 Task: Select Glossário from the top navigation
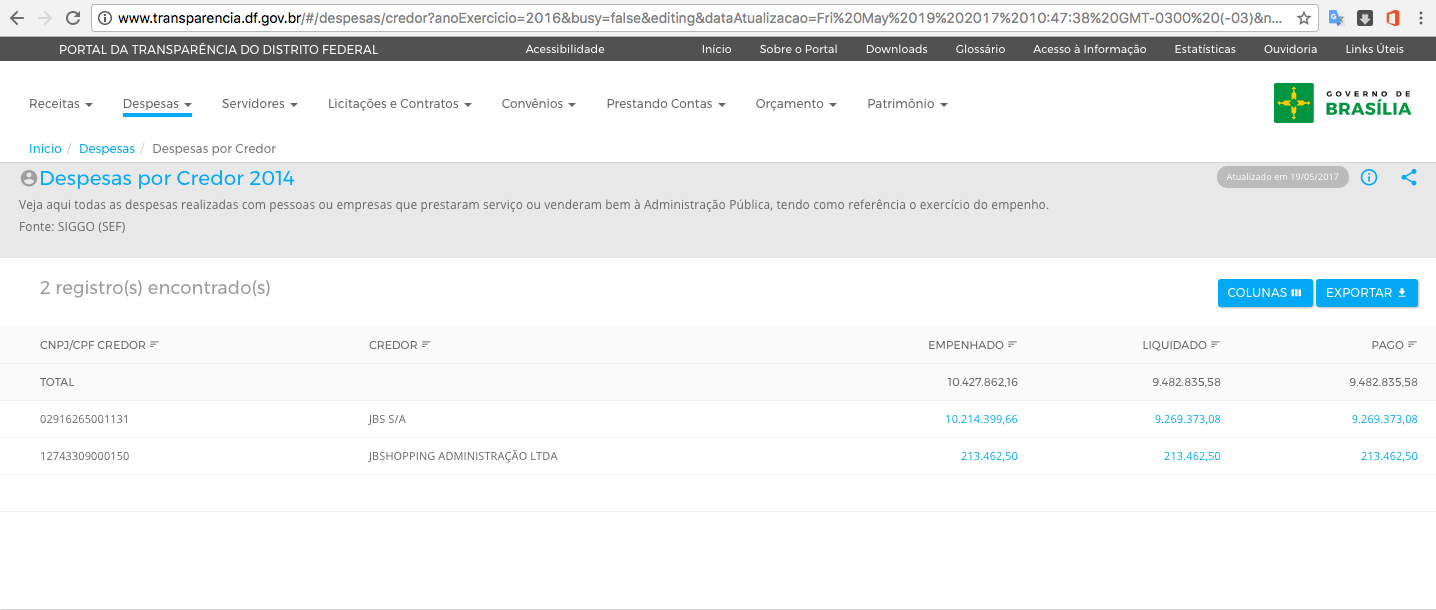pyautogui.click(x=980, y=49)
